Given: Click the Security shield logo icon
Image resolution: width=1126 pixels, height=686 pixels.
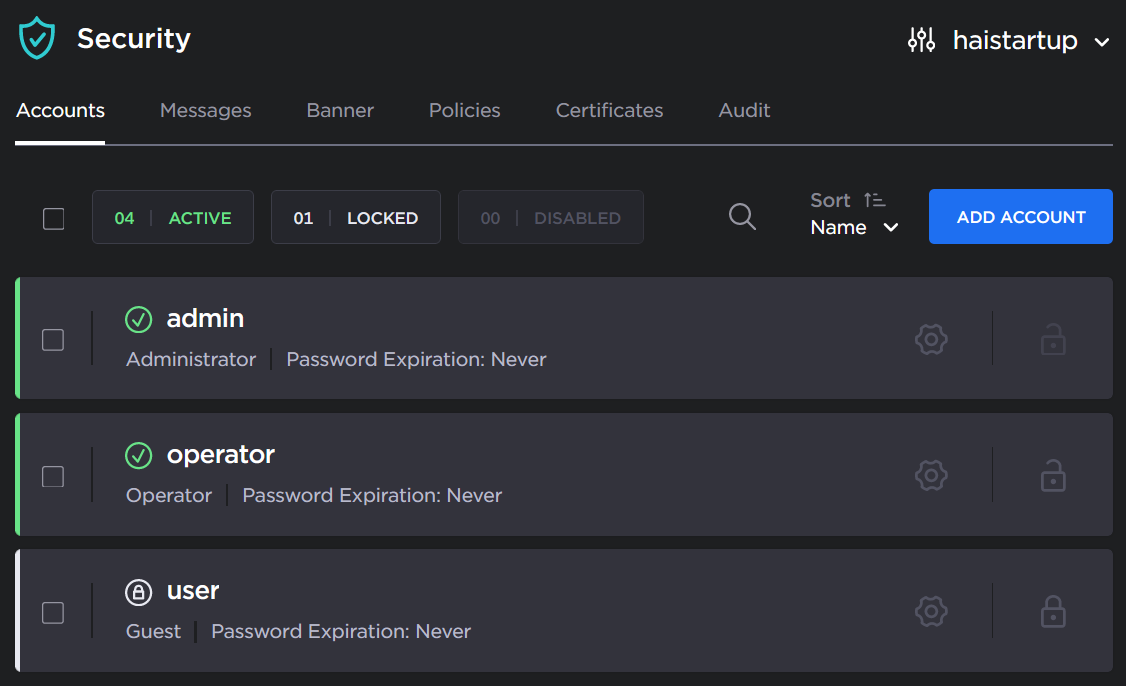Looking at the screenshot, I should click(38, 39).
